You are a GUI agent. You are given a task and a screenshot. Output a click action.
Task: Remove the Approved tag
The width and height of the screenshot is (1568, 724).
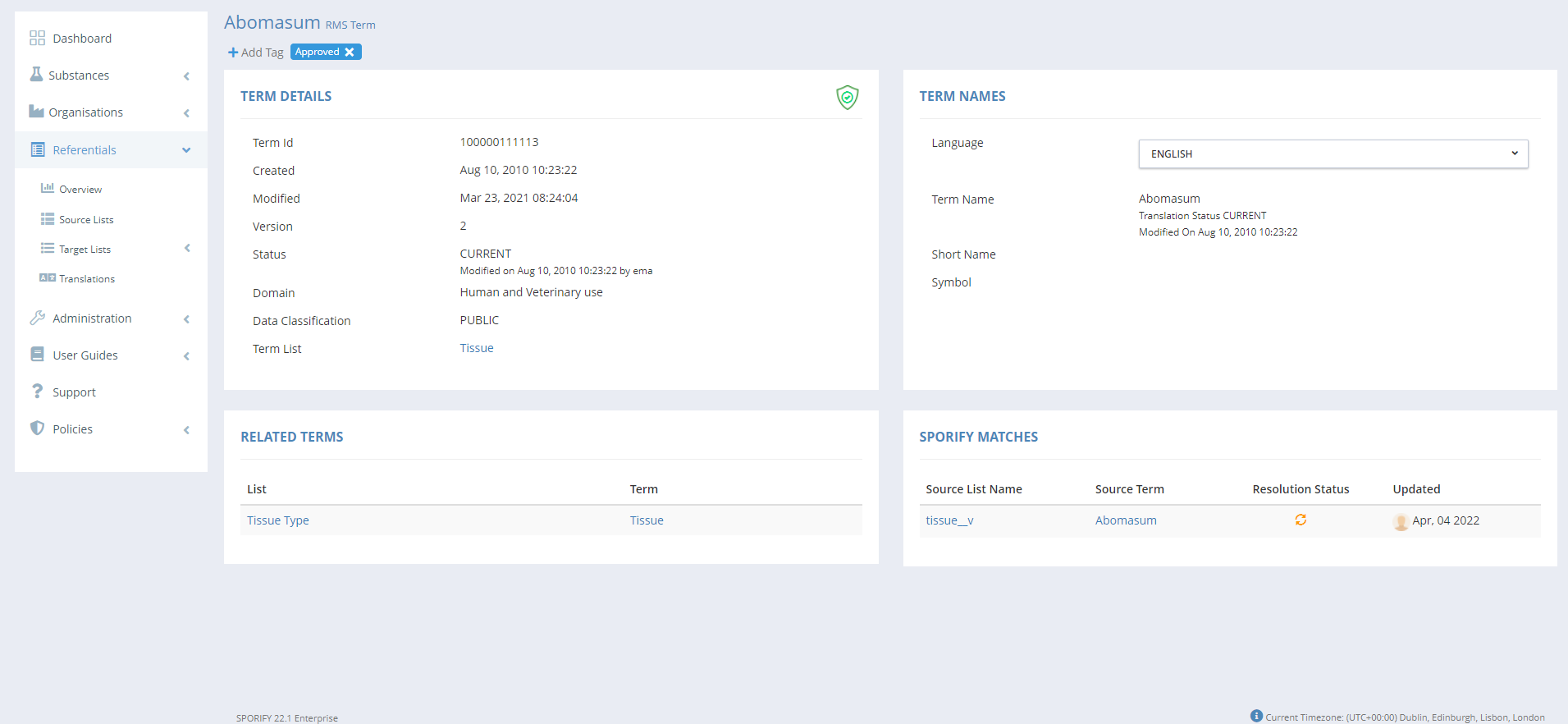350,52
